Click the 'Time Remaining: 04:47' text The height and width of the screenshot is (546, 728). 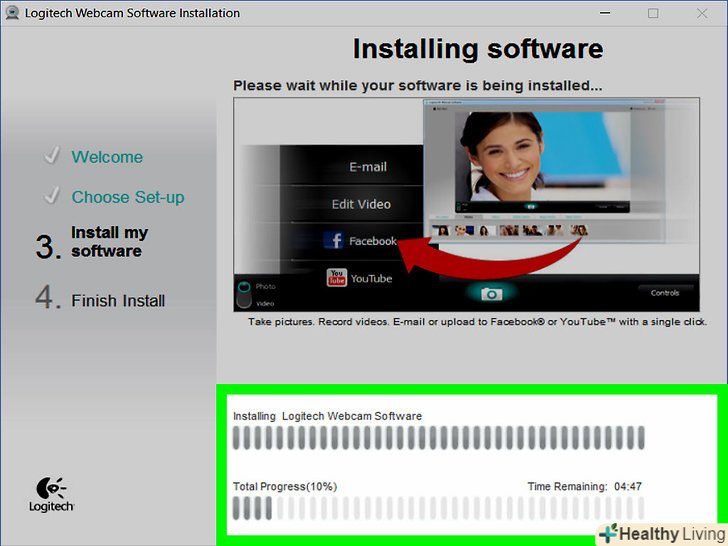[x=585, y=487]
